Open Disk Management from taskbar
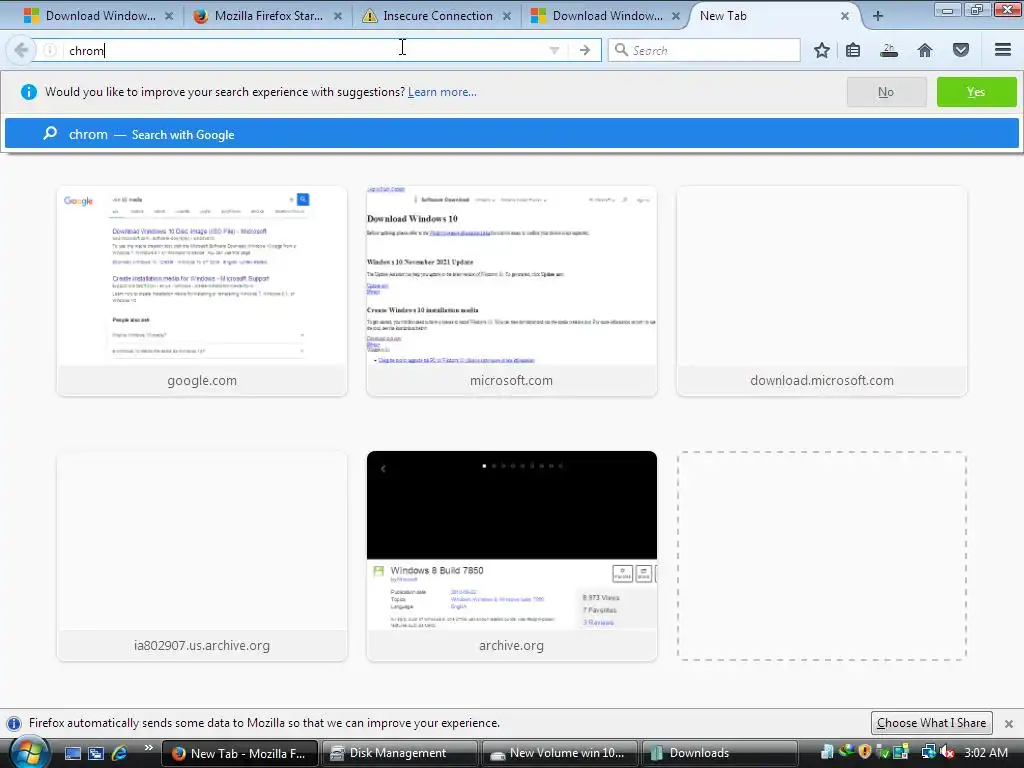The height and width of the screenshot is (768, 1024). [x=398, y=753]
